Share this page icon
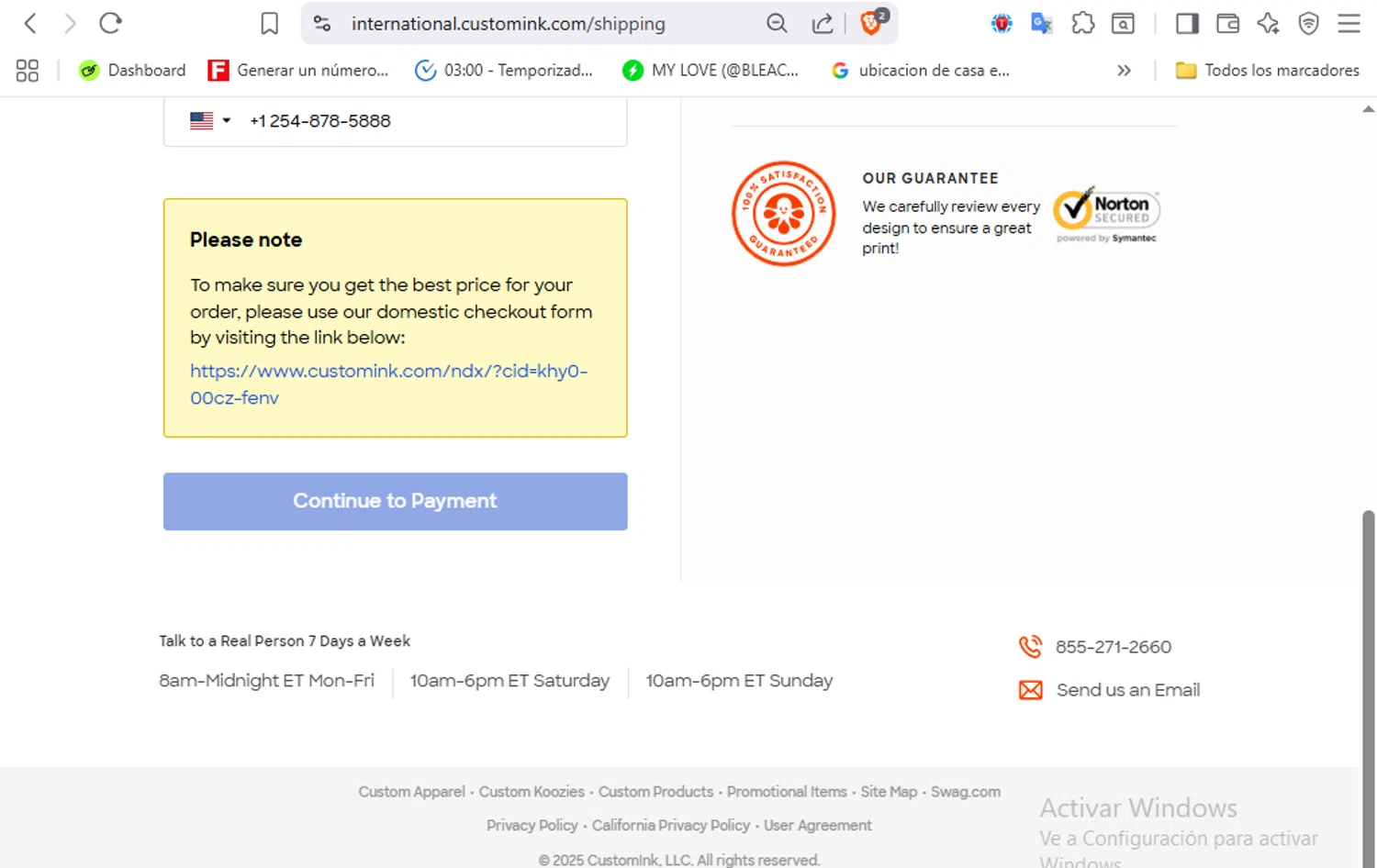This screenshot has height=868, width=1377. tap(823, 23)
